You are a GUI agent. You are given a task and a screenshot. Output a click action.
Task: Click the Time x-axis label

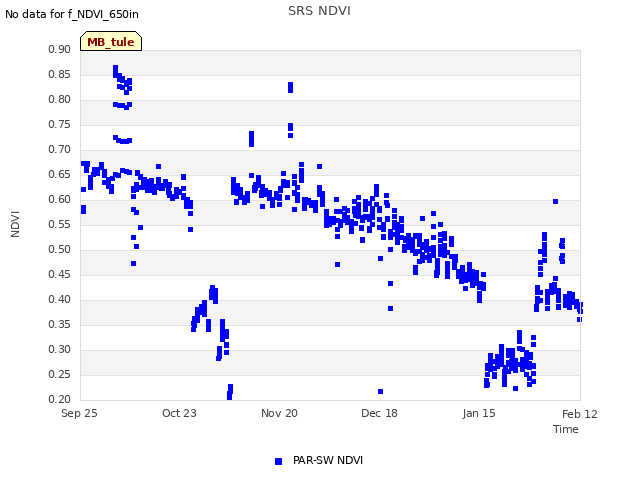coord(566,429)
